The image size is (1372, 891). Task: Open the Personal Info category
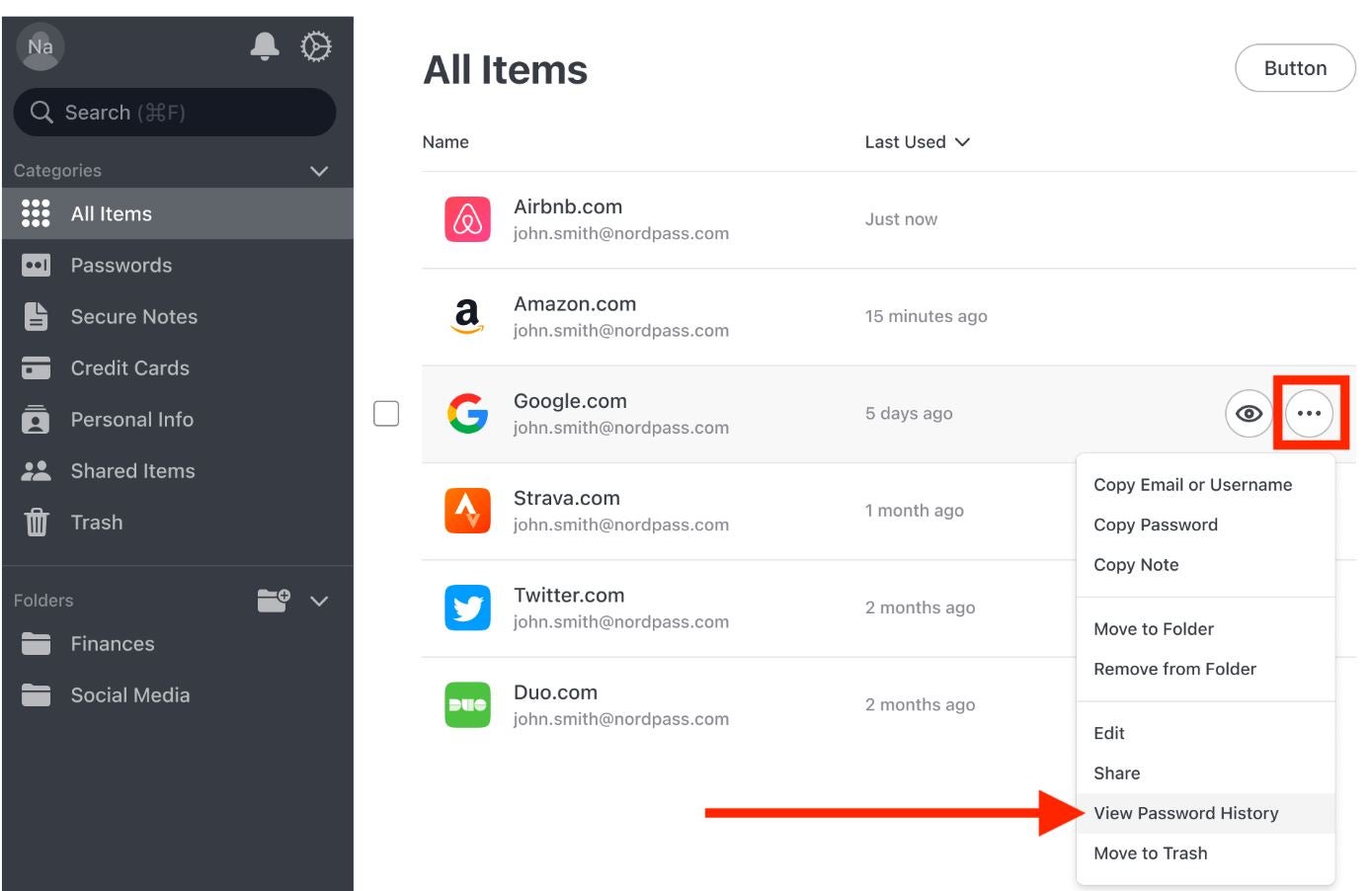click(178, 419)
